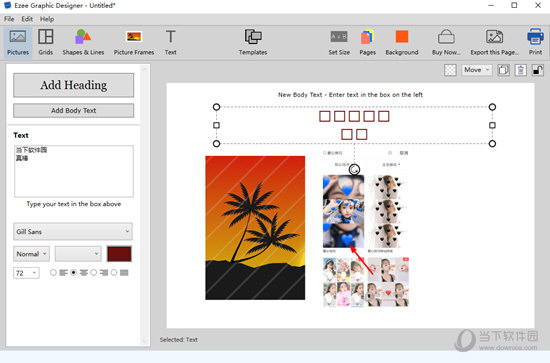
Task: Toggle the transparency checkerboard icon
Action: [x=450, y=70]
